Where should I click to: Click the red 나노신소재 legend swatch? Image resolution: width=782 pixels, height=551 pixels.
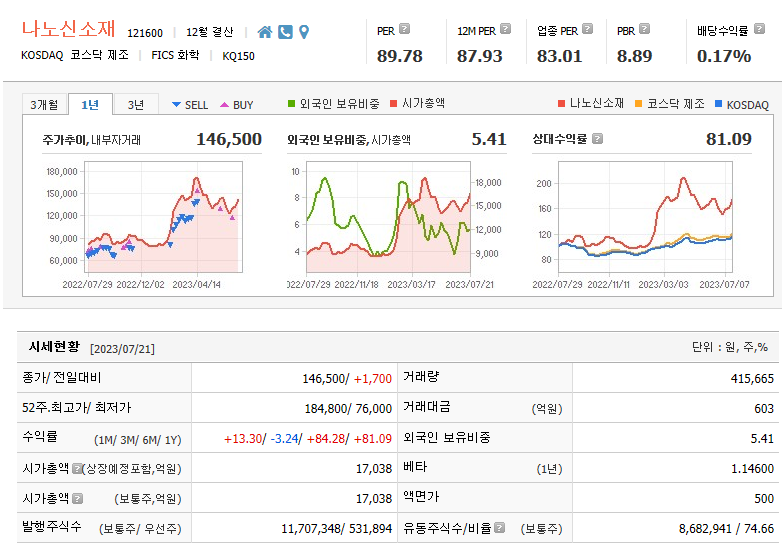[x=562, y=104]
